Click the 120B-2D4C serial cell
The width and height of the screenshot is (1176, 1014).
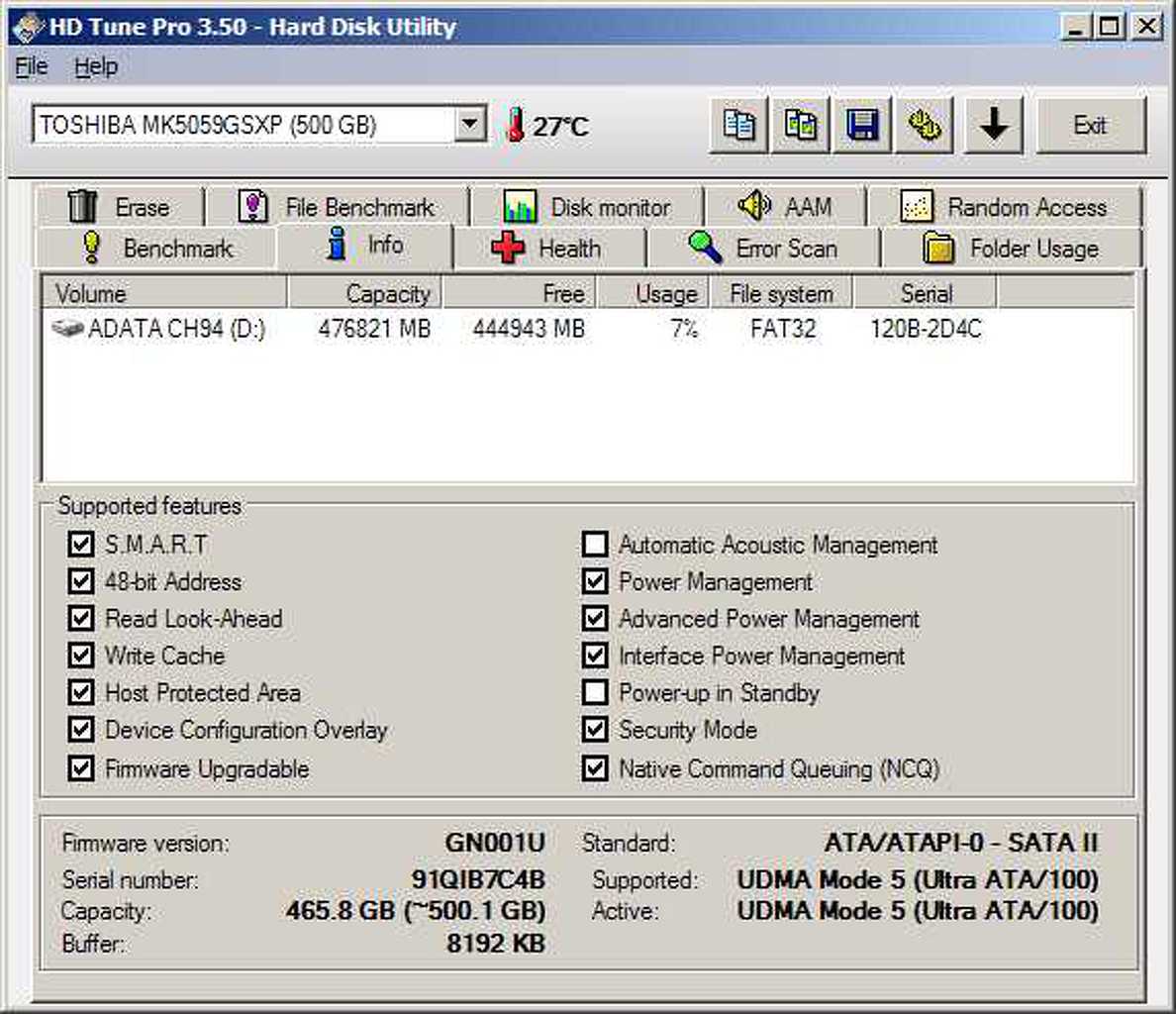(926, 329)
